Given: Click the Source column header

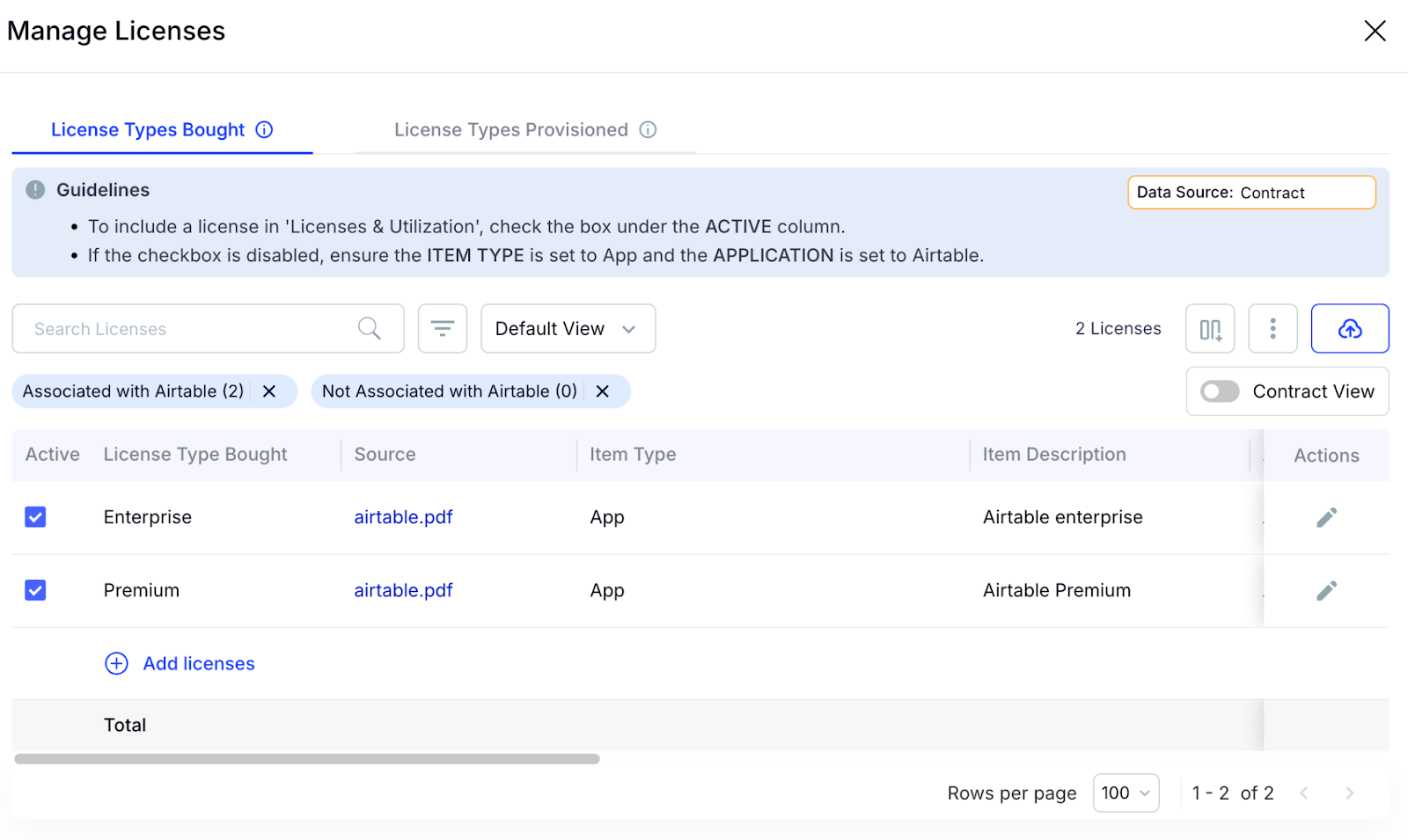Looking at the screenshot, I should tap(385, 455).
